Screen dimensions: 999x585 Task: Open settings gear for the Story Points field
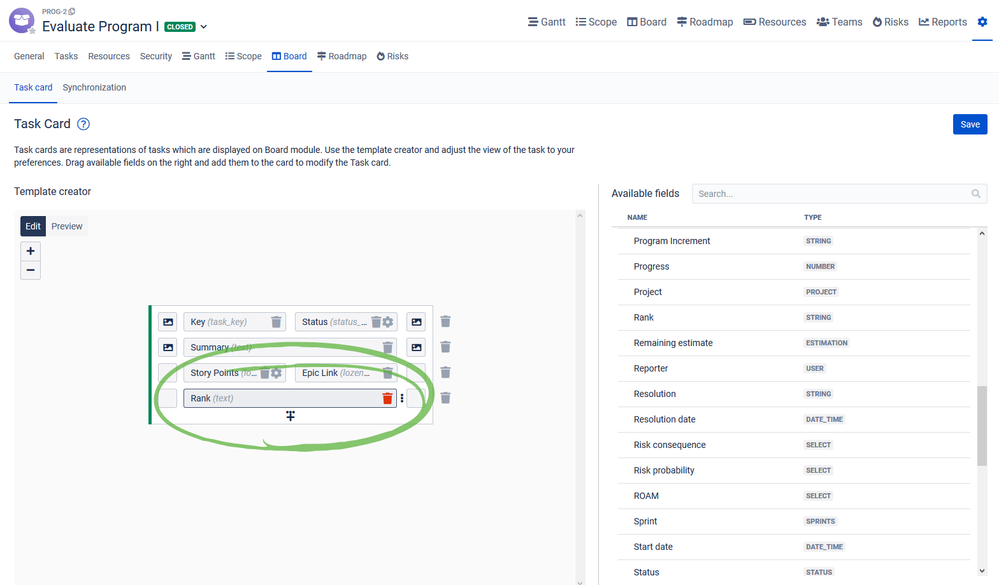pyautogui.click(x=276, y=373)
